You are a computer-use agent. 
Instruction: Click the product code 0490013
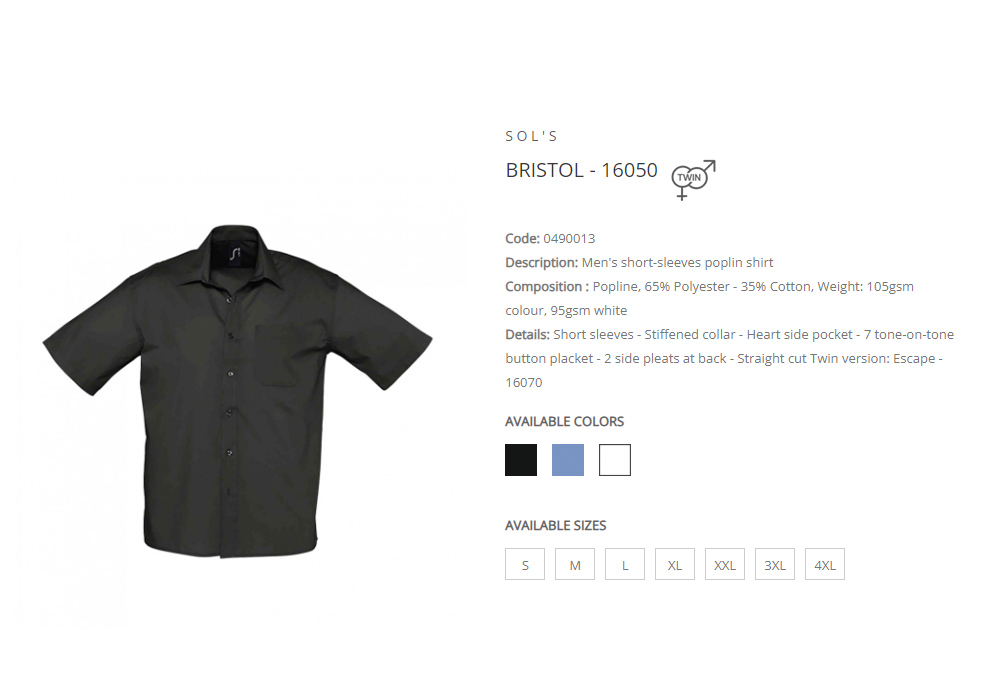click(569, 238)
